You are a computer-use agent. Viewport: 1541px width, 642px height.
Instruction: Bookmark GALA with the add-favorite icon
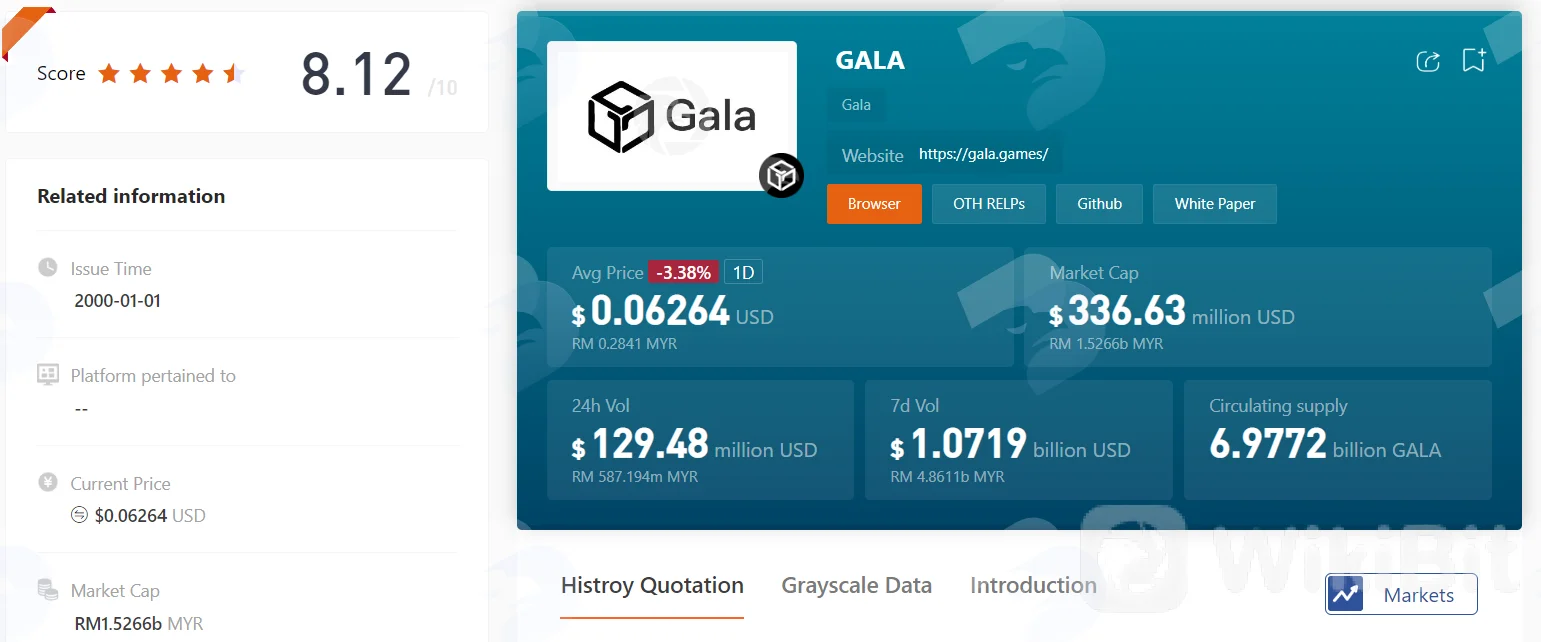coord(1474,60)
